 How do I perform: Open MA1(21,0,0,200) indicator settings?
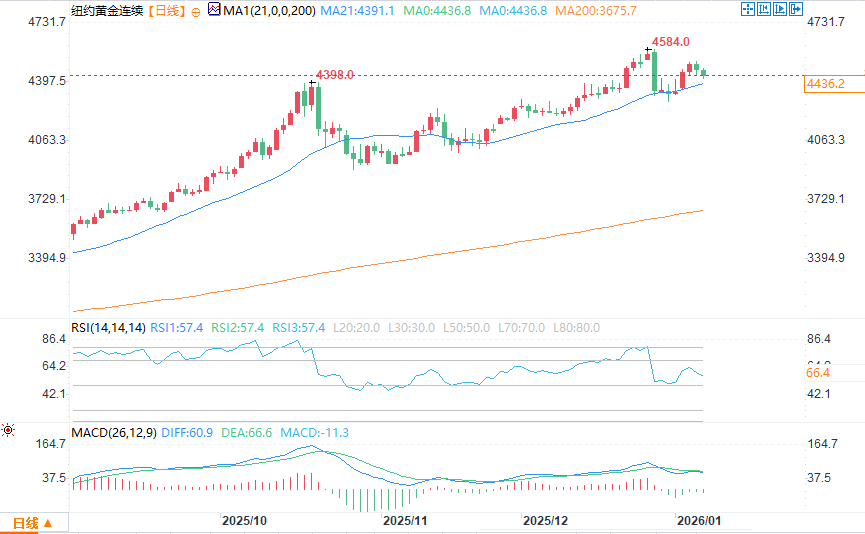click(269, 10)
